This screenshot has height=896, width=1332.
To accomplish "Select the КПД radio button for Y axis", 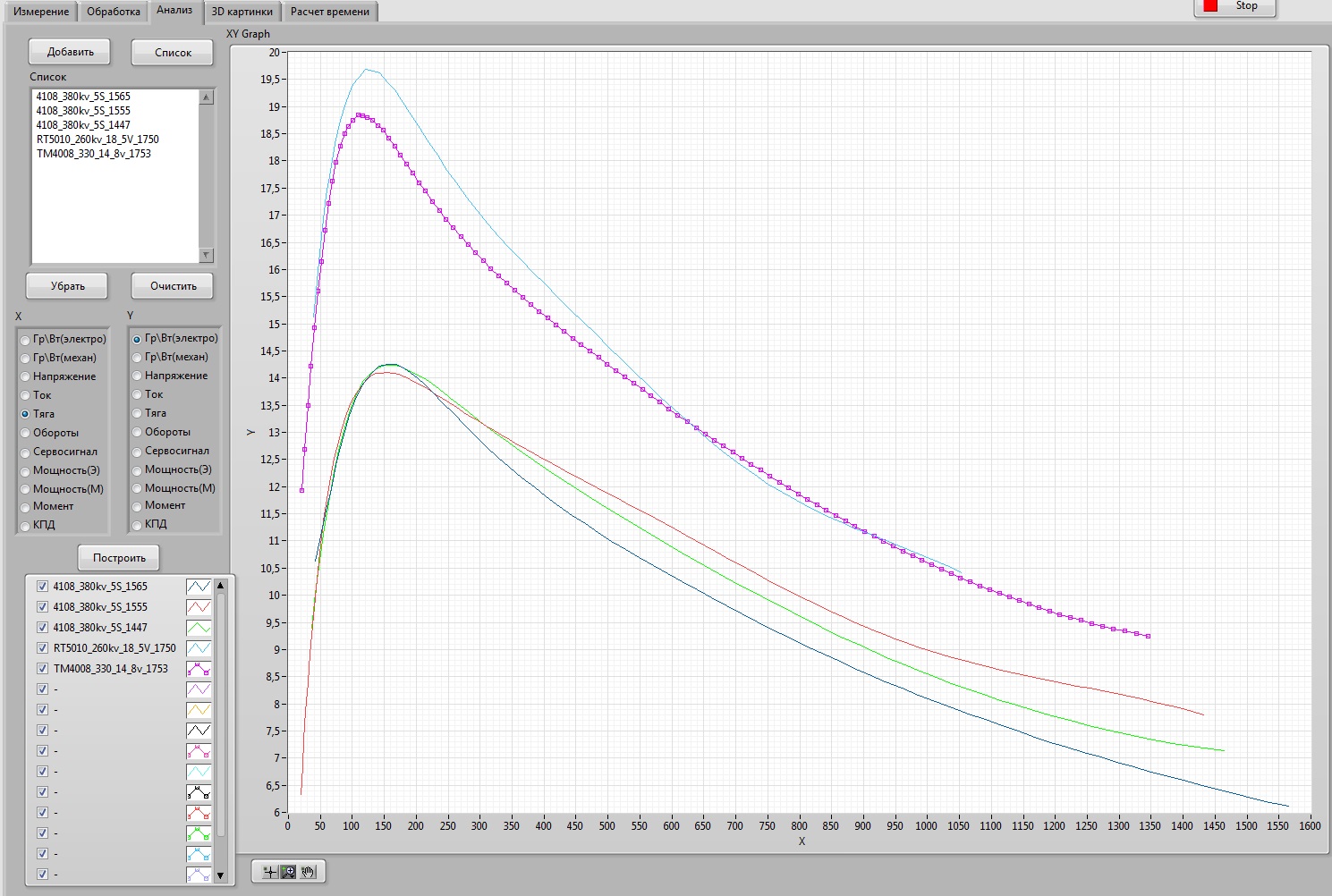I will point(137,525).
